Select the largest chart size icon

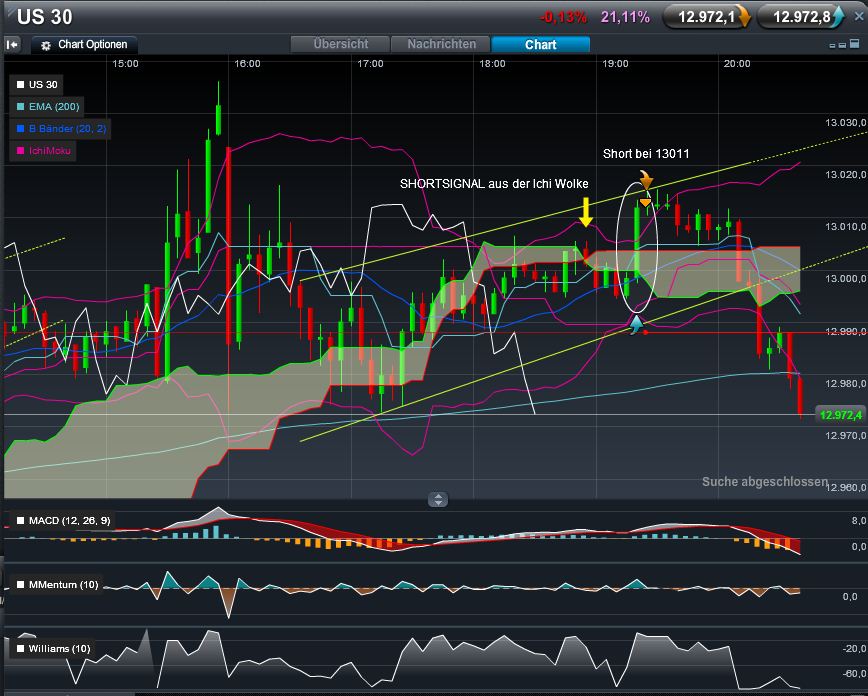click(x=854, y=43)
